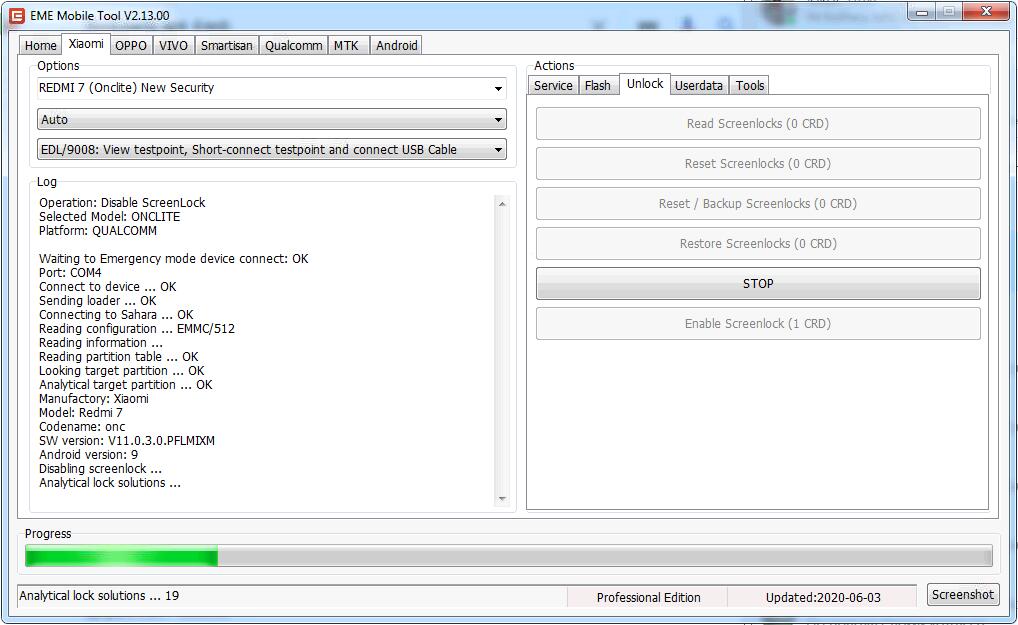Image resolution: width=1018 pixels, height=625 pixels.
Task: Stop the running operation with STOP
Action: (758, 284)
